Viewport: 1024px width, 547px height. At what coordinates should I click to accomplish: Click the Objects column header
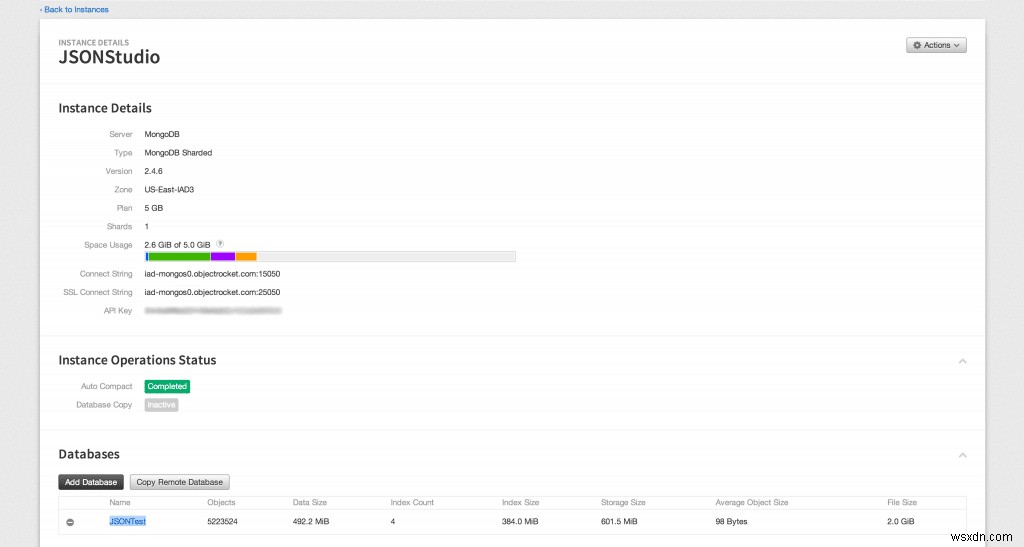tap(221, 502)
